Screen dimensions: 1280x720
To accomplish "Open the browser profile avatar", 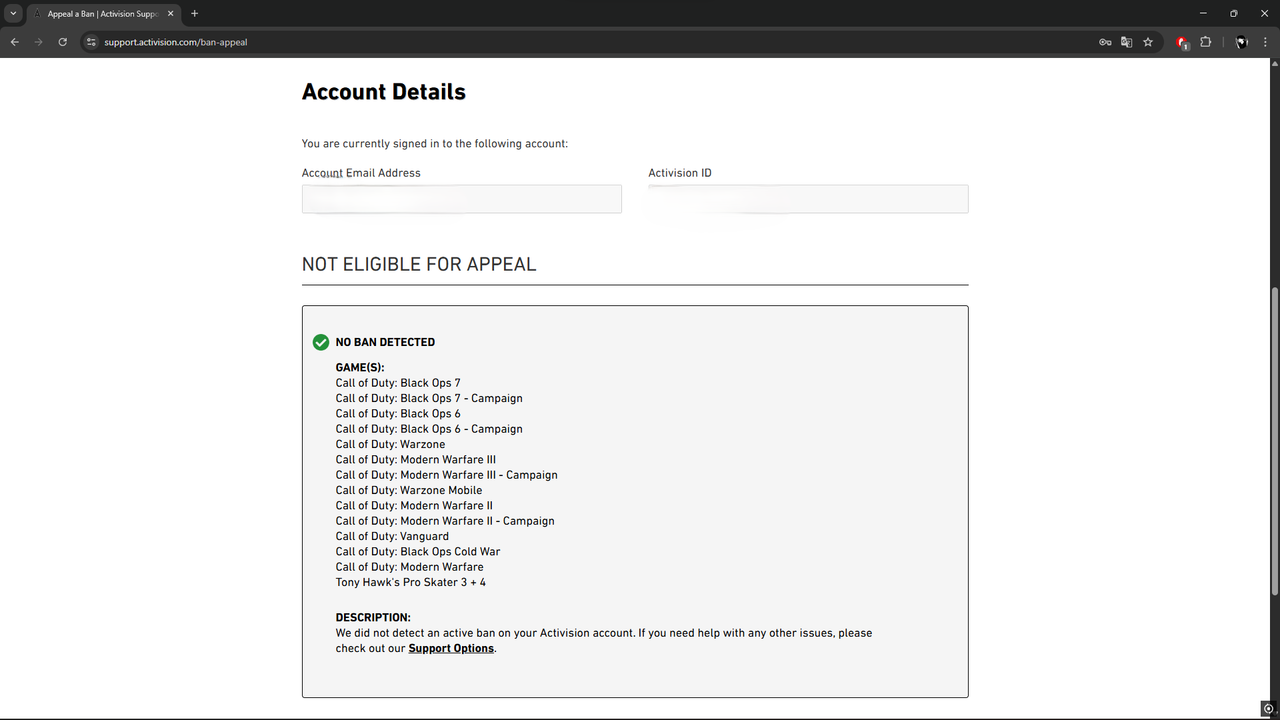I will [1242, 42].
